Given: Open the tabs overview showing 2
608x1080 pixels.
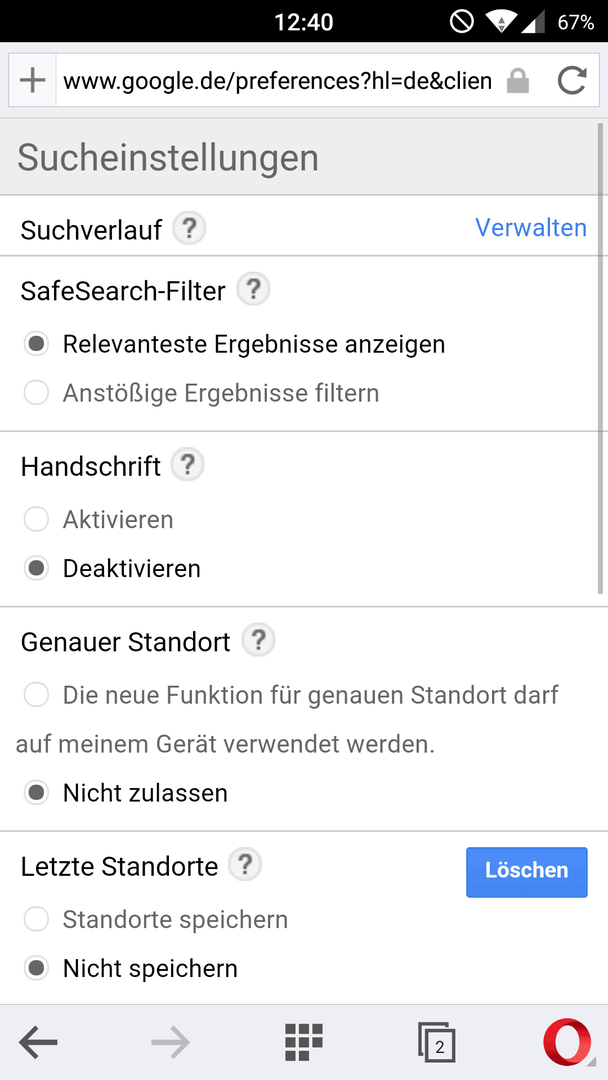Looking at the screenshot, I should tap(437, 1043).
